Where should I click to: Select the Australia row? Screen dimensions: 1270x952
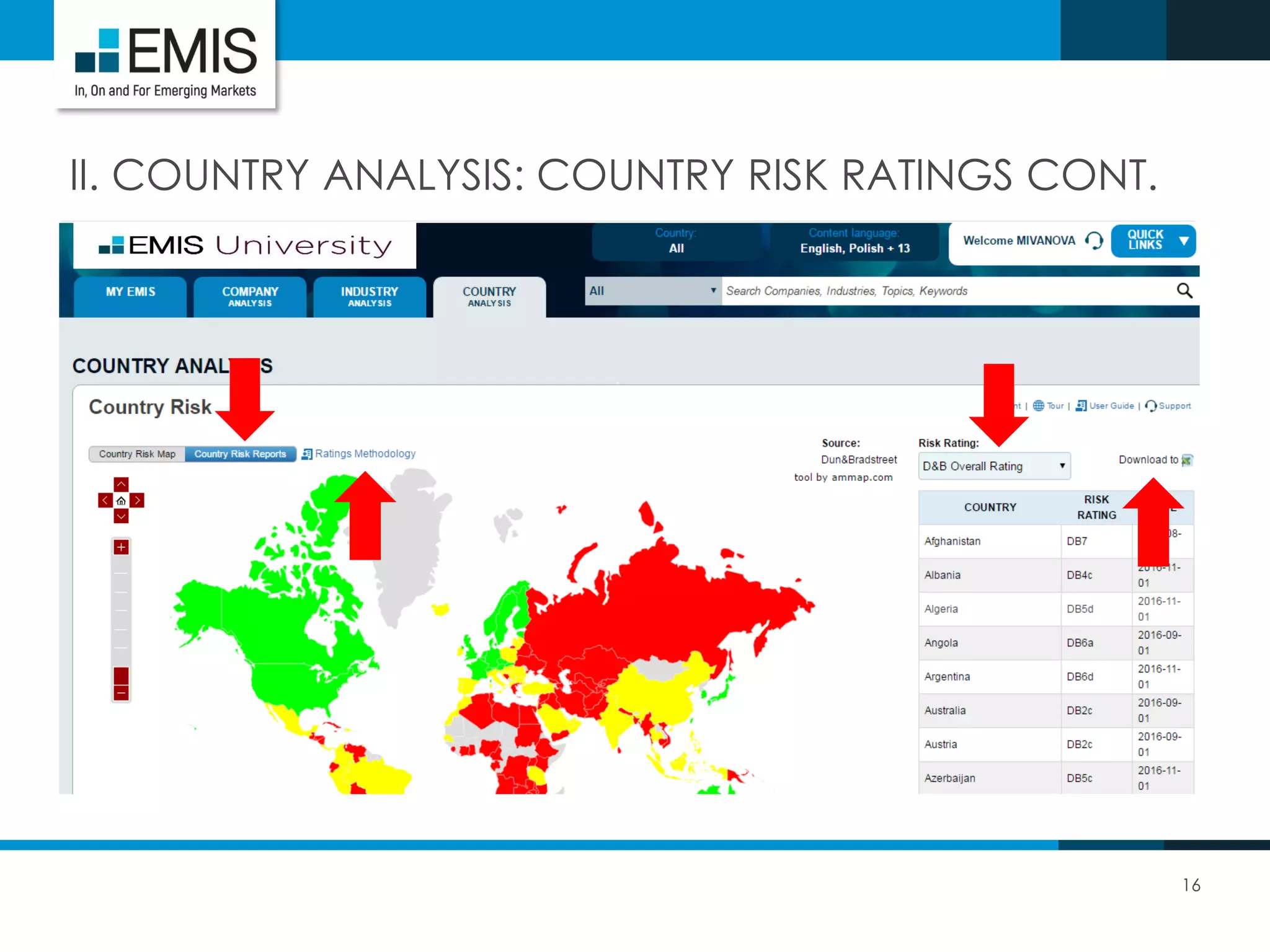[1056, 711]
